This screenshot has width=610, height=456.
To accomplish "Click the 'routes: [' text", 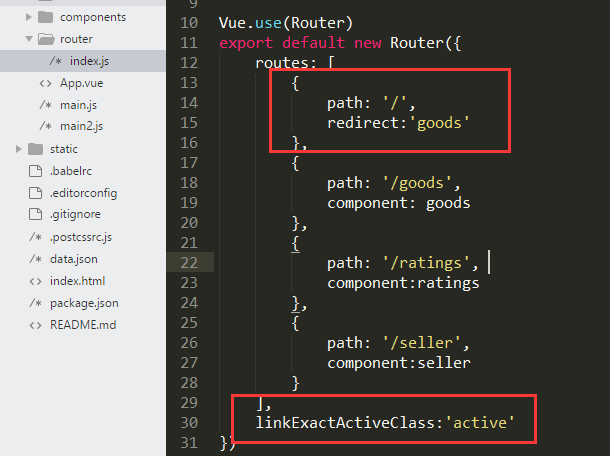I will click(295, 63).
